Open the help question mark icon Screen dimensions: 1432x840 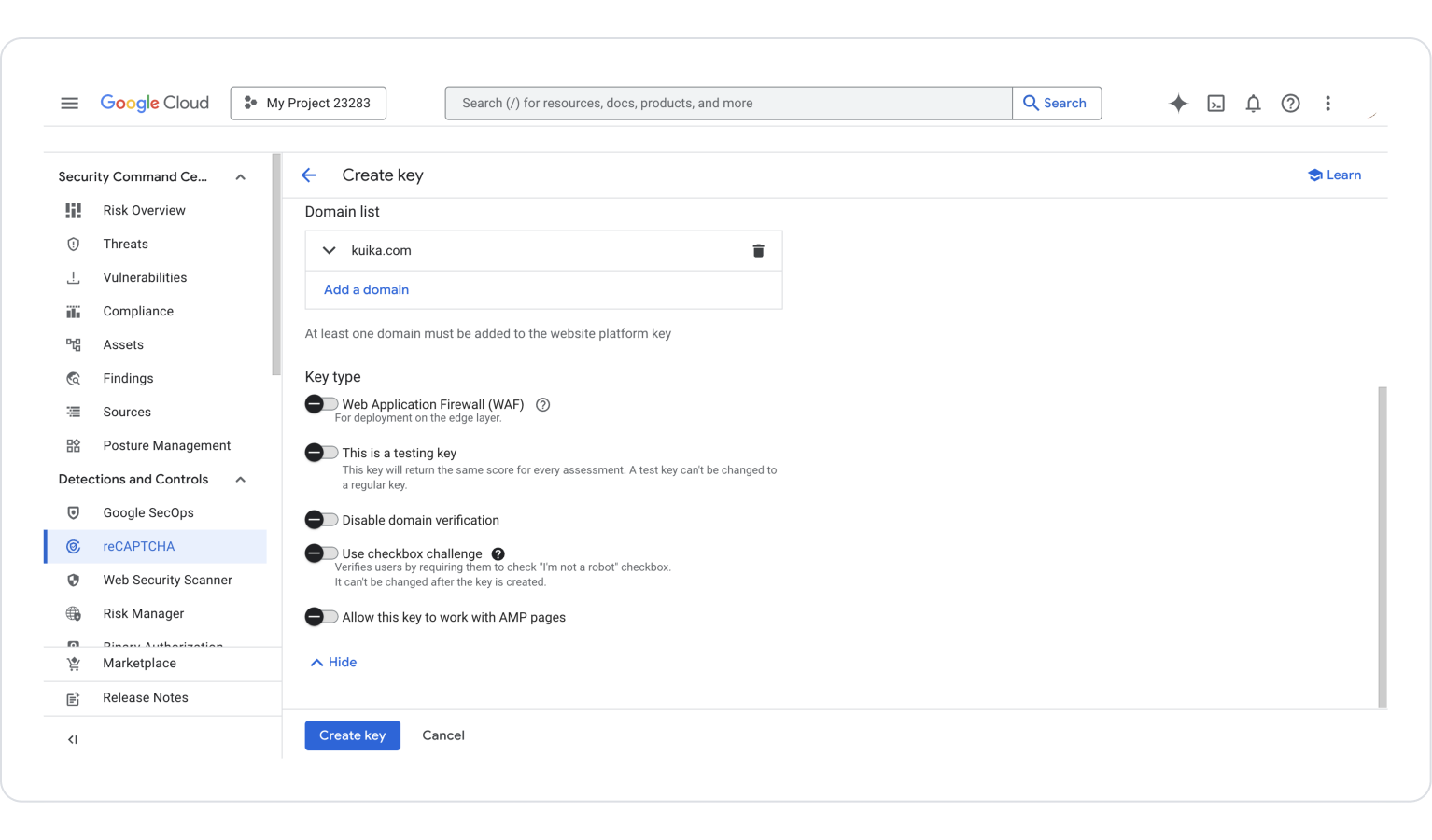(x=1290, y=104)
